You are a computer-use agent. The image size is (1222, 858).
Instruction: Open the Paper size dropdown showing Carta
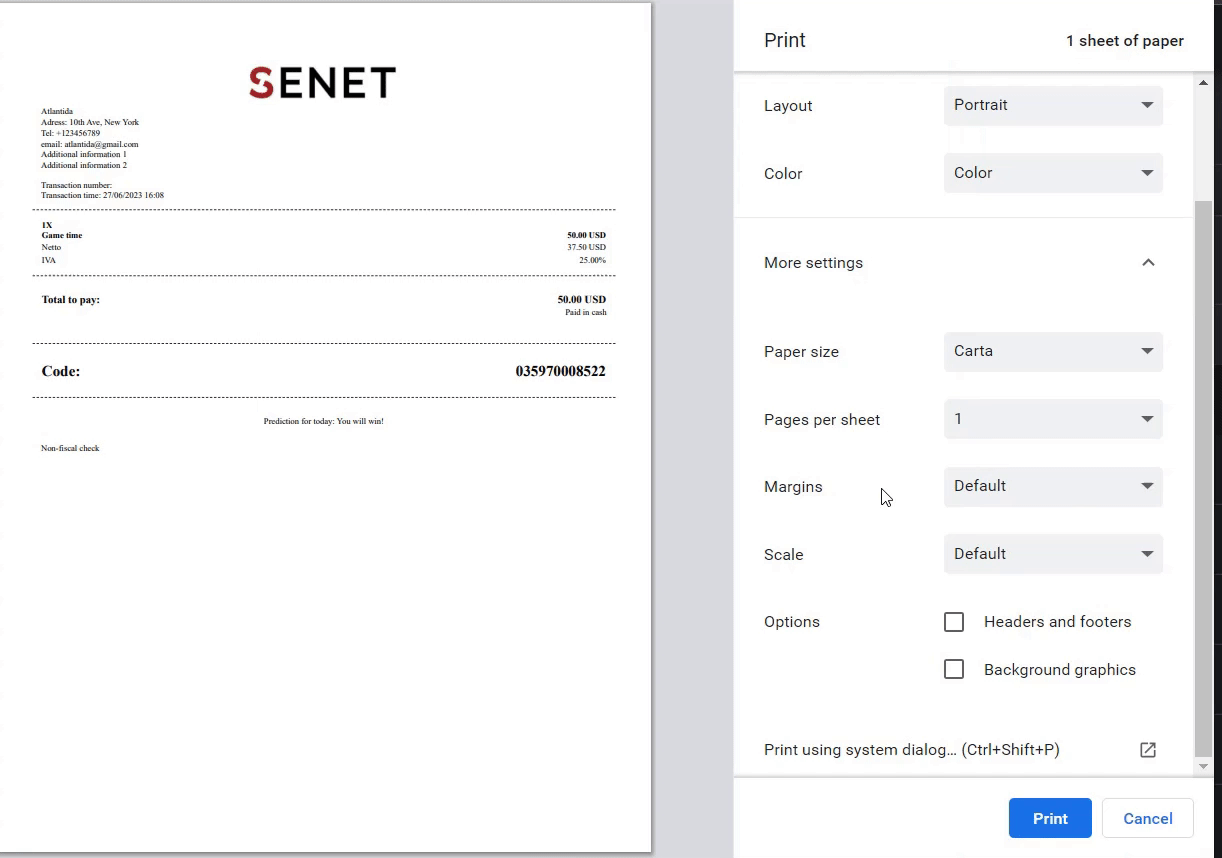tap(1052, 351)
